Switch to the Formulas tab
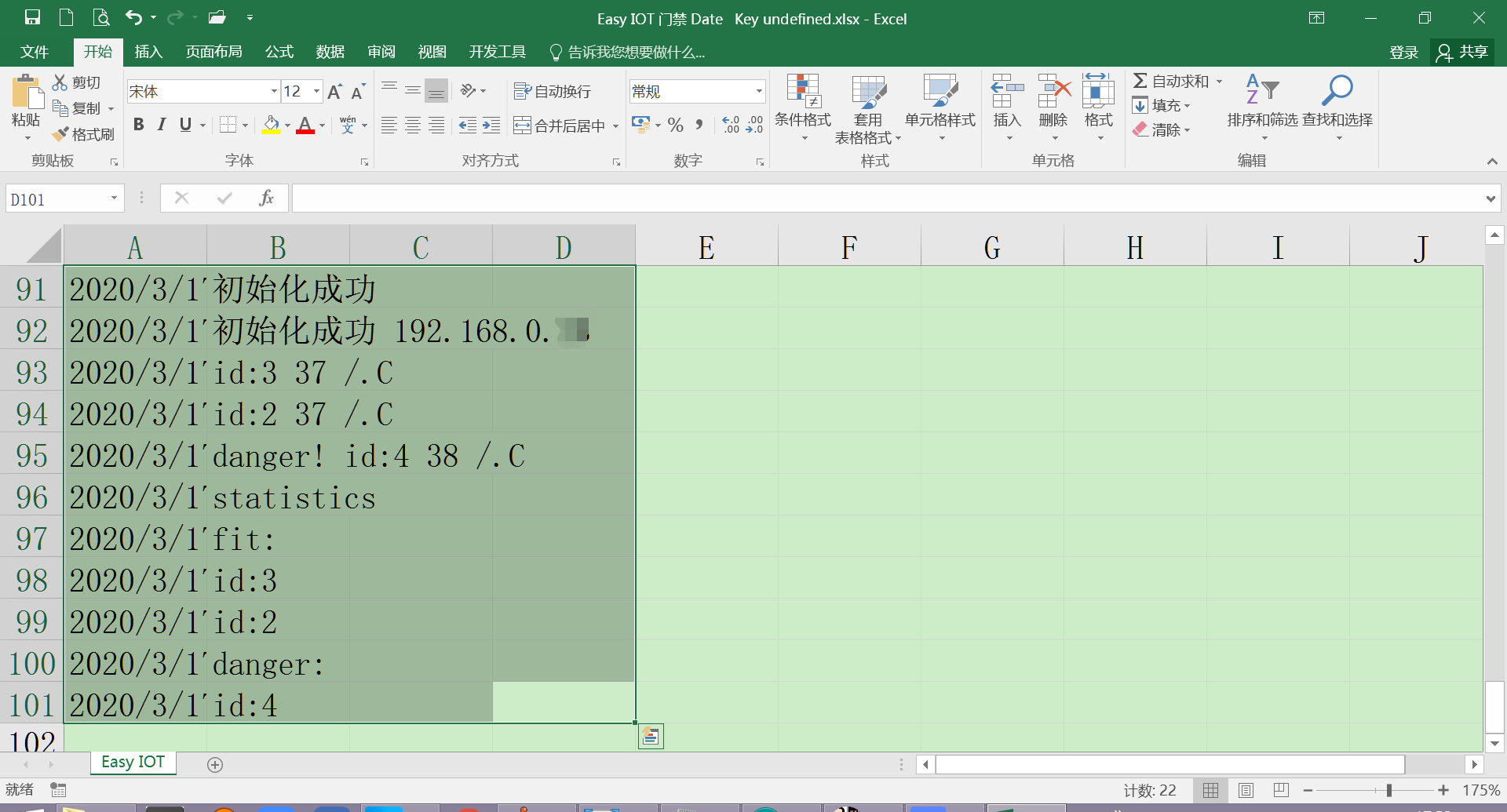The height and width of the screenshot is (812, 1507). 279,52
